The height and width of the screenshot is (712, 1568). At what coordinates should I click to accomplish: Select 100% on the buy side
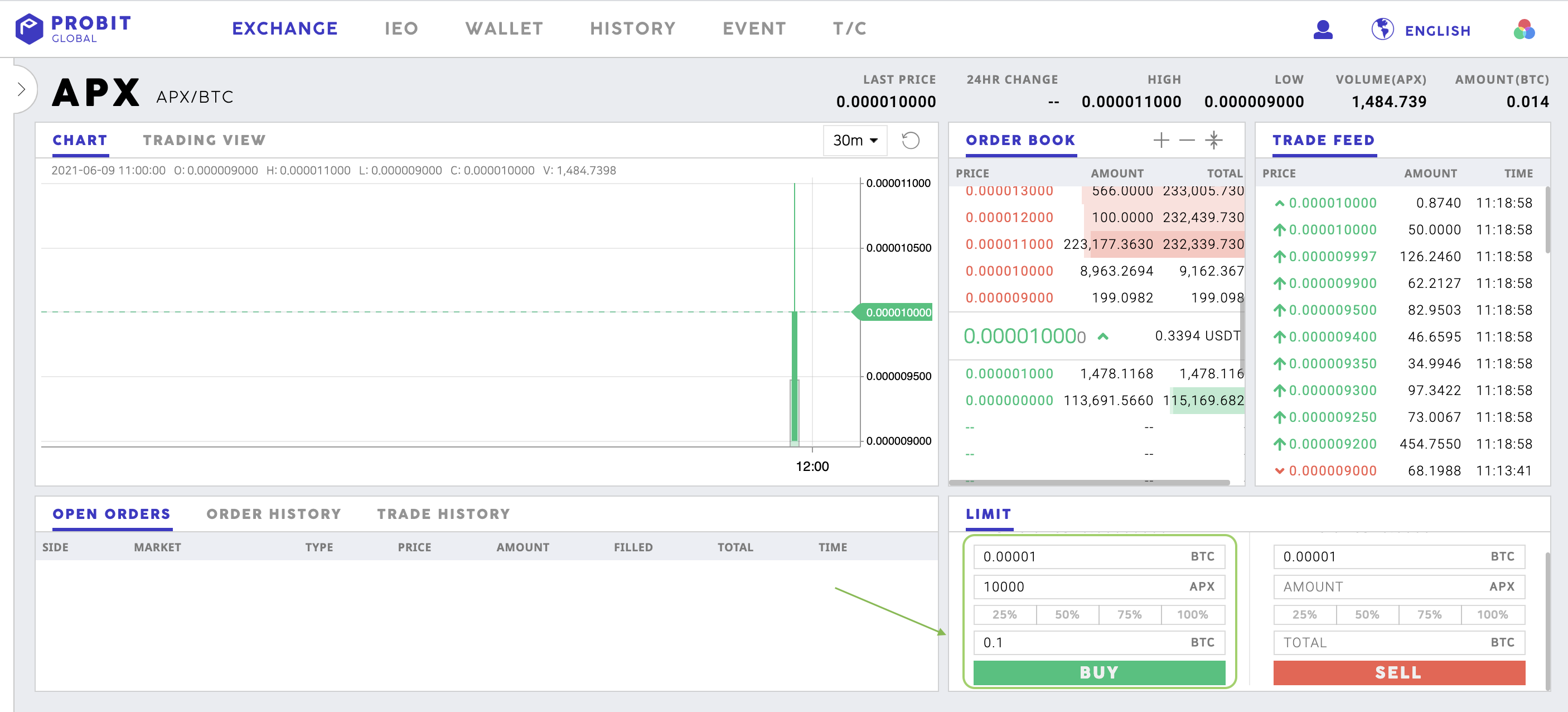coord(1193,615)
